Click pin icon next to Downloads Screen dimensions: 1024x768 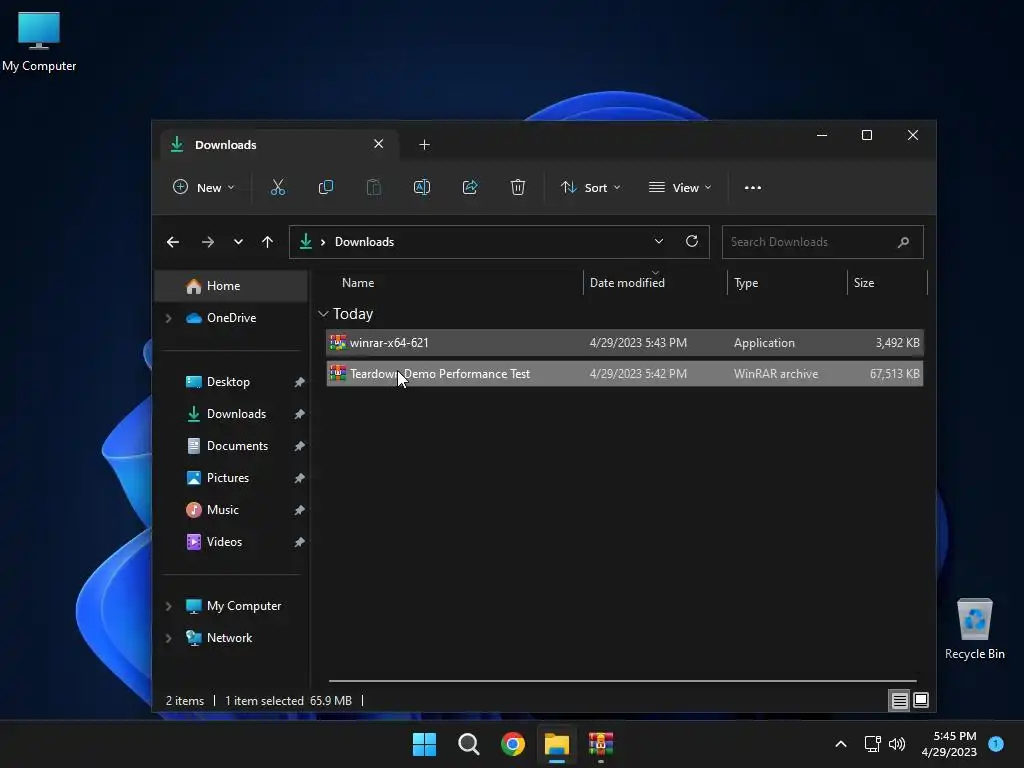click(299, 414)
